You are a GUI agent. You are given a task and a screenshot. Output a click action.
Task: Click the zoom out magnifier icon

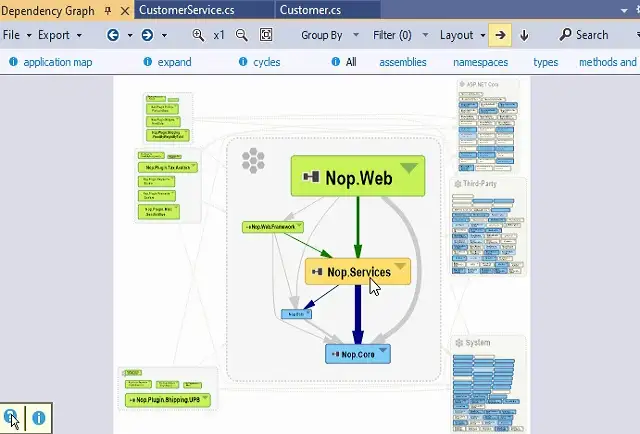(x=241, y=35)
